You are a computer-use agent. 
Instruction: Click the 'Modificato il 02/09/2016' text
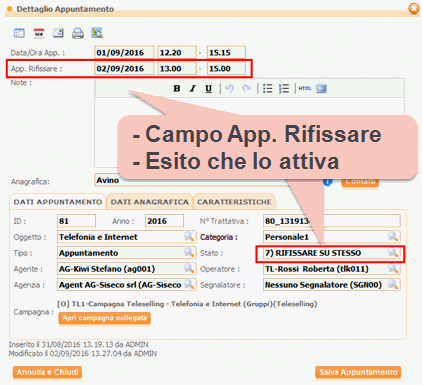[x=83, y=354]
